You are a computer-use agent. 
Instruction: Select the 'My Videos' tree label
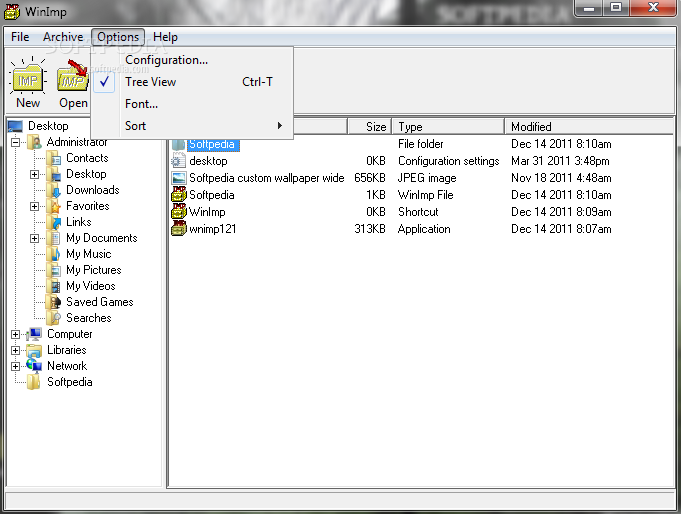[91, 286]
